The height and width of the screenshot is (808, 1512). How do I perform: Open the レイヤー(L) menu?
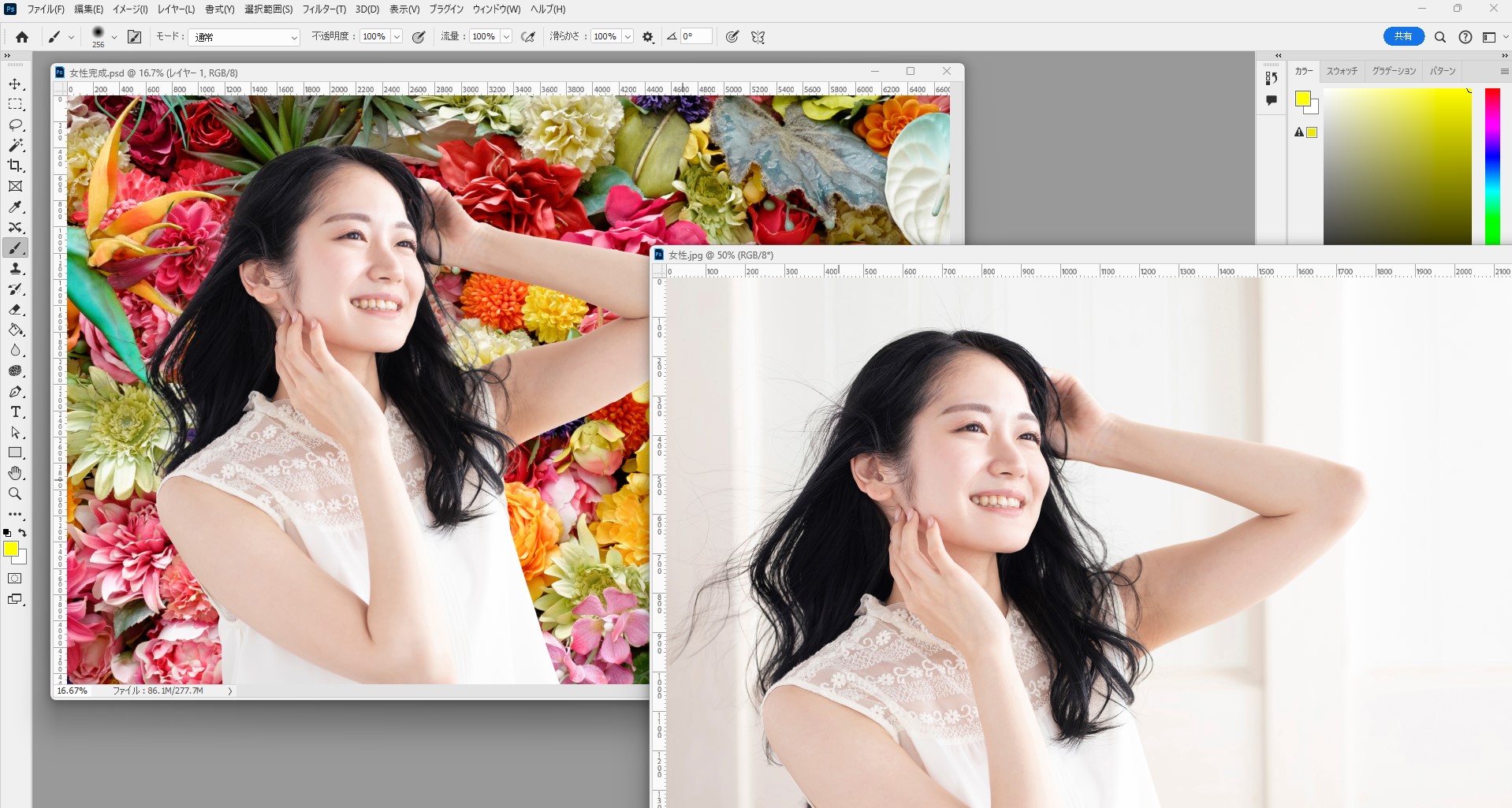(176, 9)
